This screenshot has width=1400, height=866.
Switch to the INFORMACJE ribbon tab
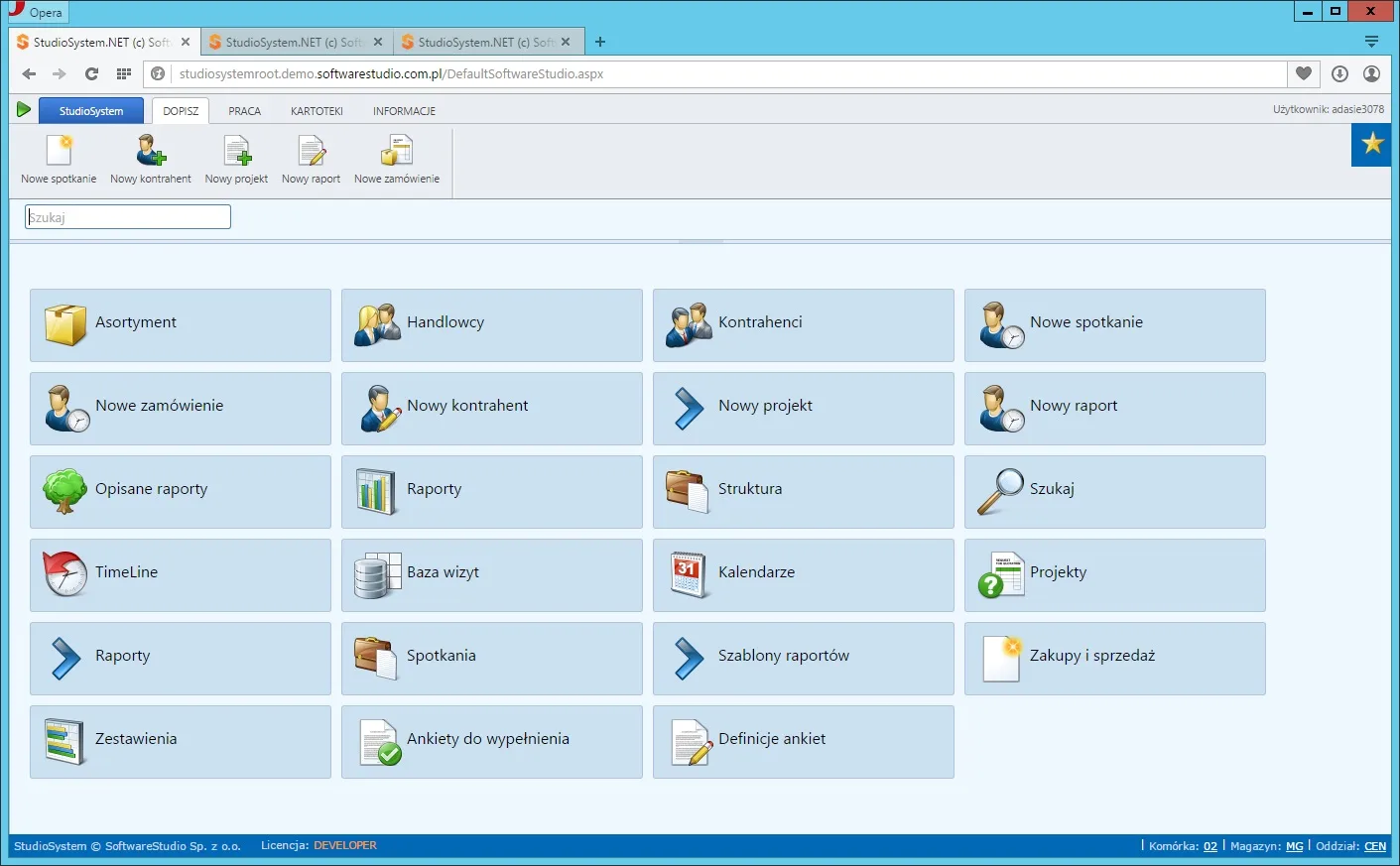(x=404, y=111)
